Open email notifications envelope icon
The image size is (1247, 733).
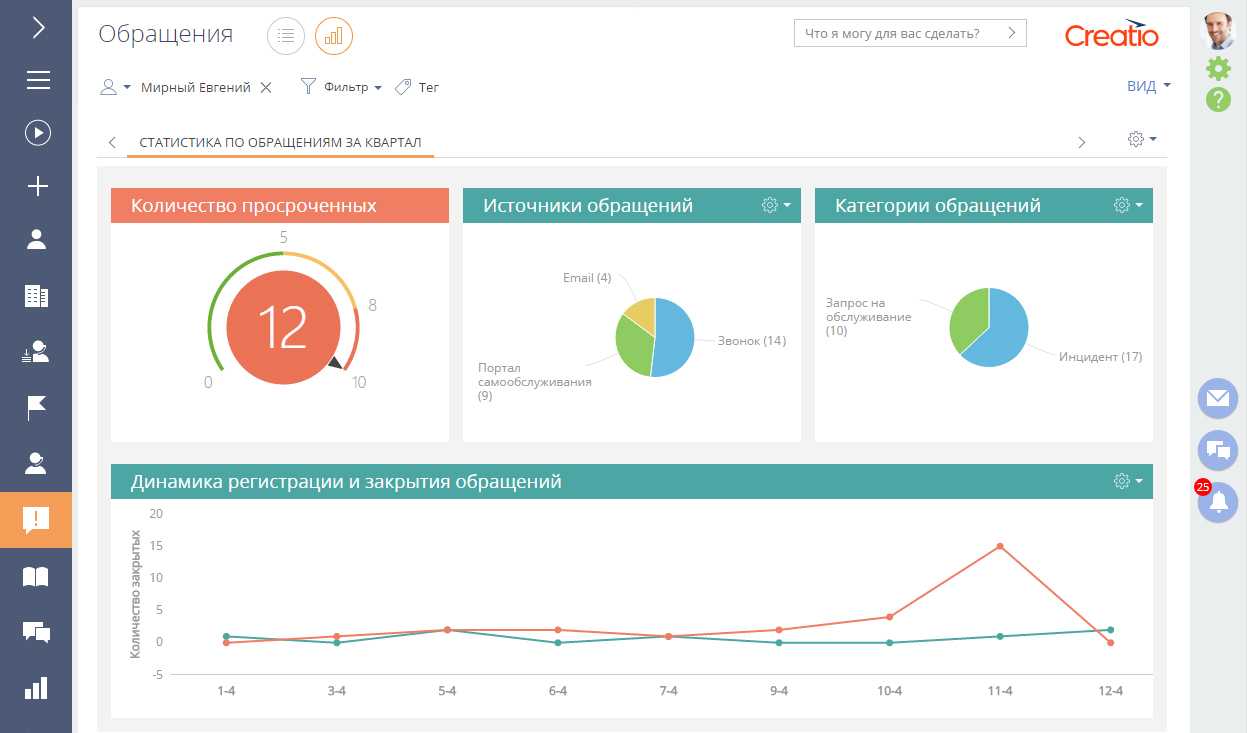tap(1217, 398)
